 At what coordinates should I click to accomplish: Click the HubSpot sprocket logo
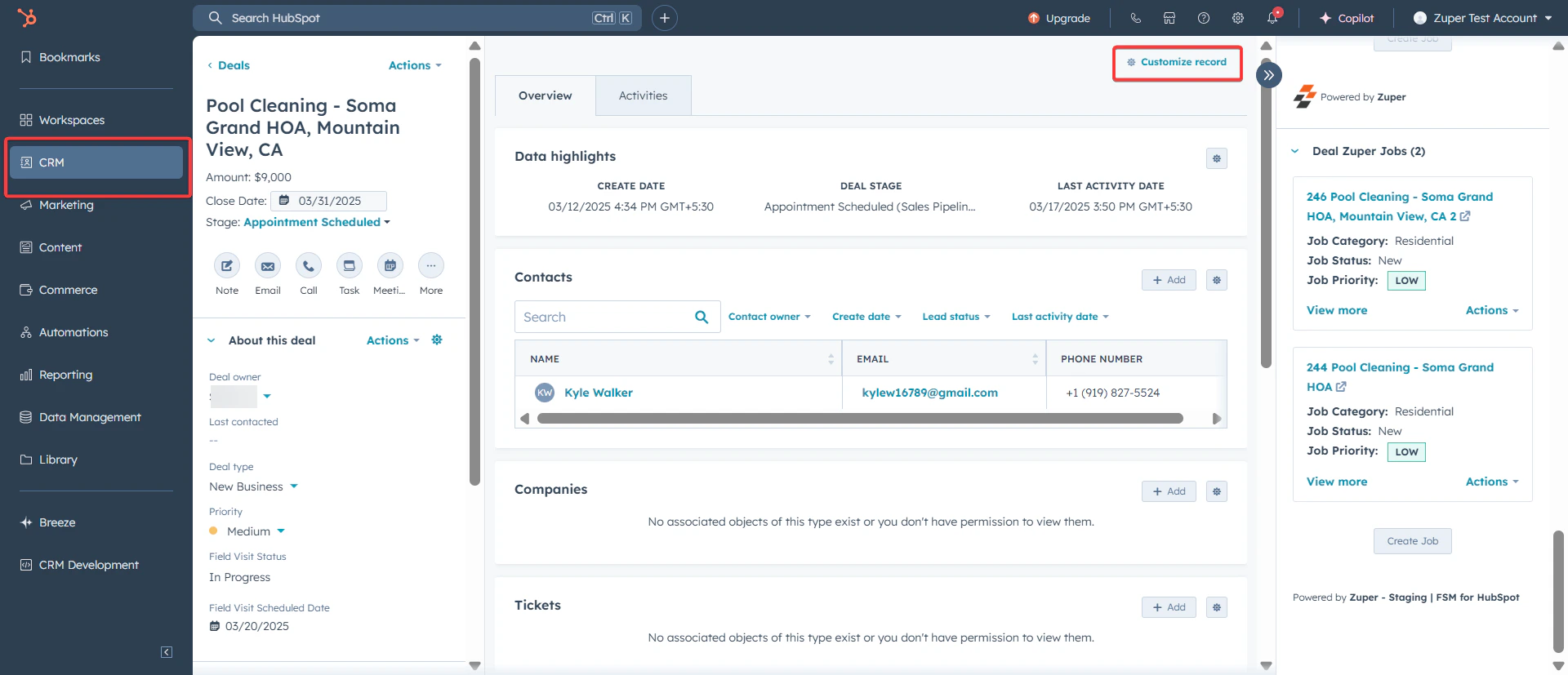(x=27, y=17)
